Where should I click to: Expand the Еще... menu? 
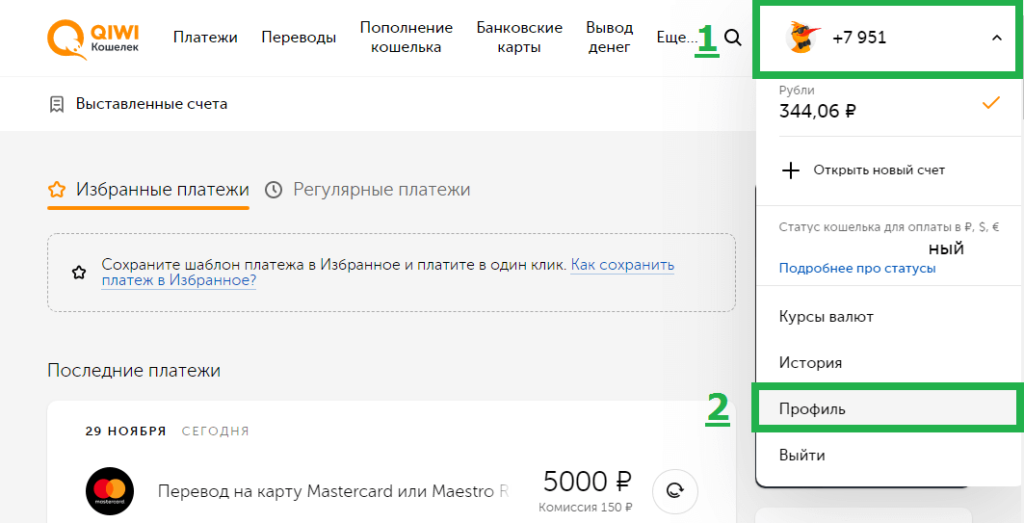[677, 38]
